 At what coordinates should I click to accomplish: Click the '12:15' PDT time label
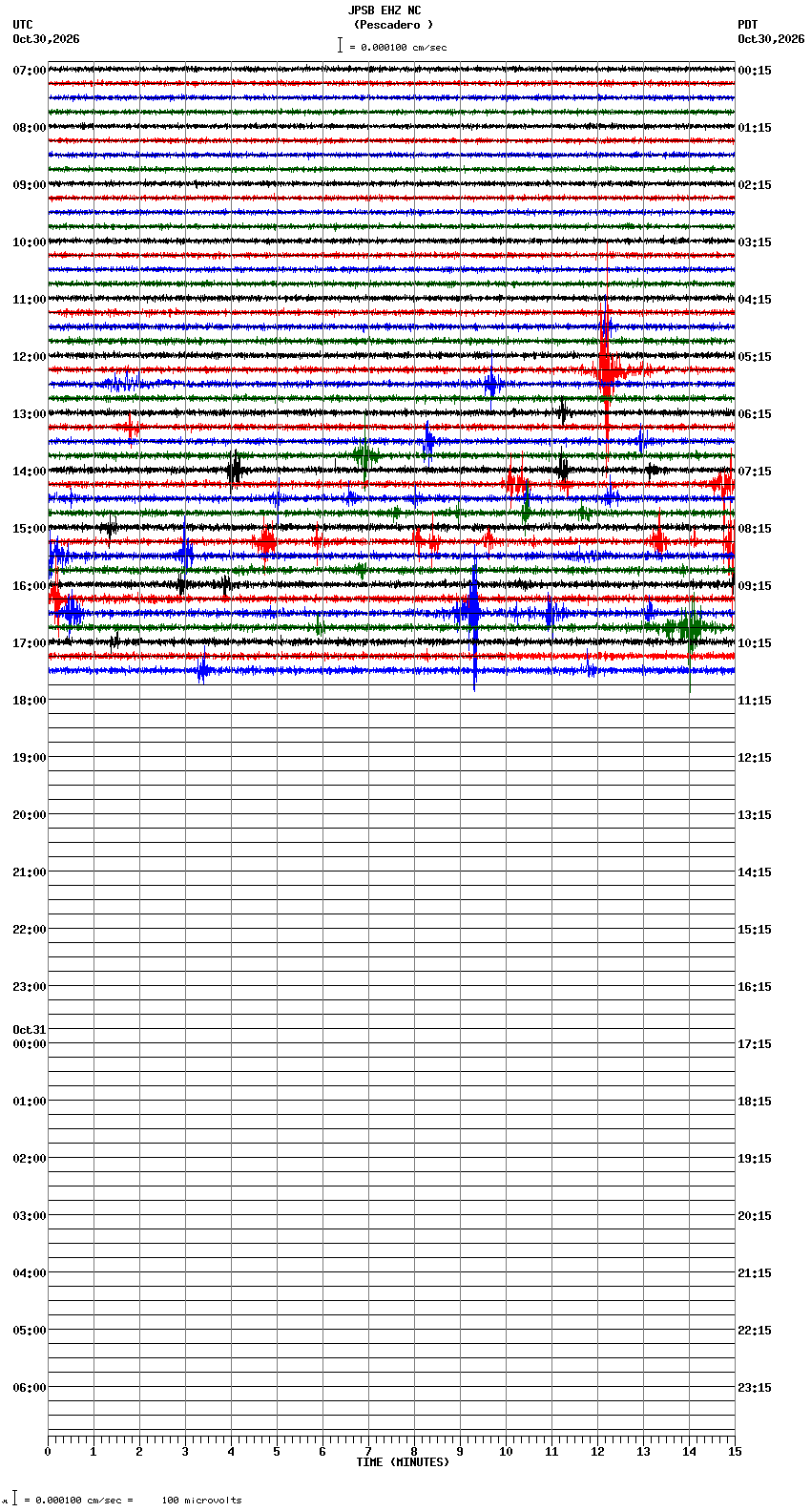coord(755,758)
